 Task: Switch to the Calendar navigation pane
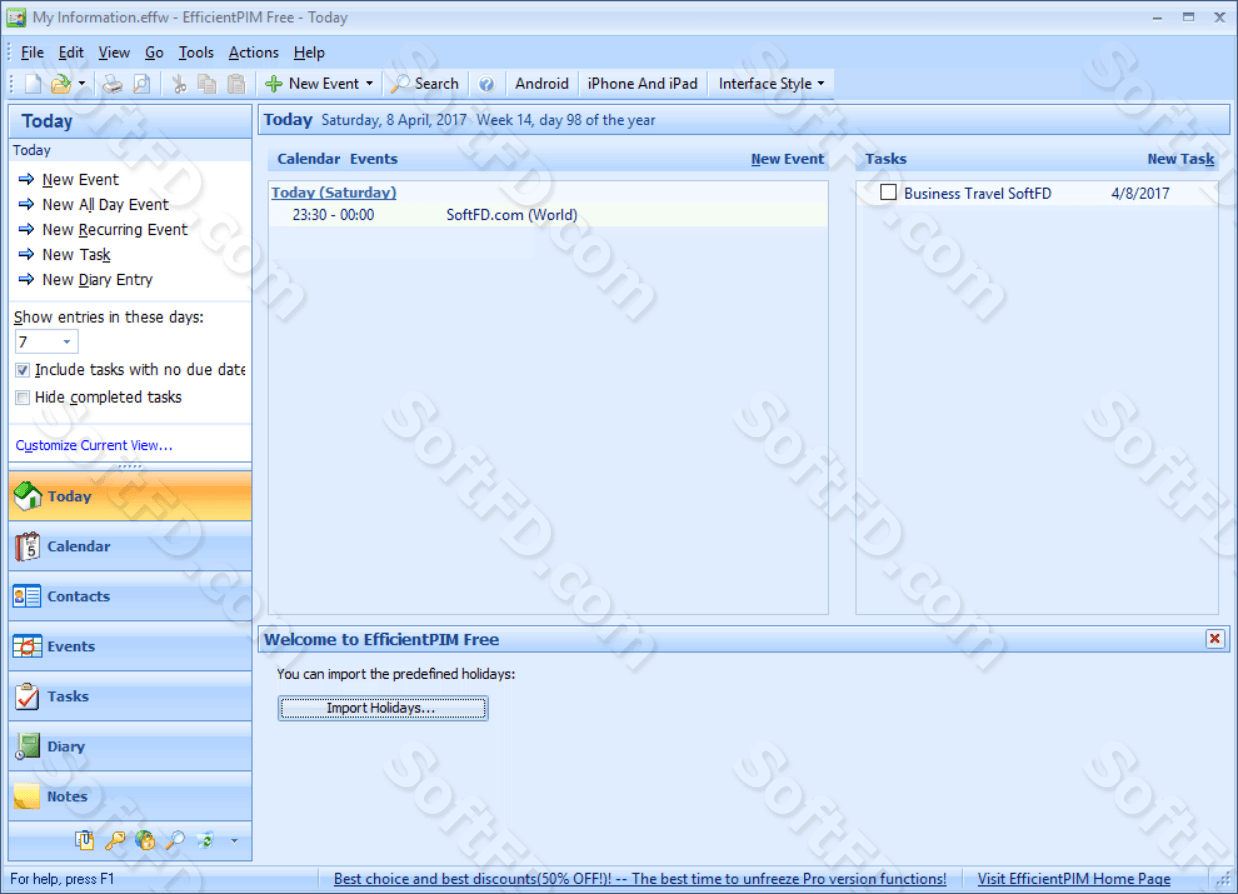tap(130, 546)
